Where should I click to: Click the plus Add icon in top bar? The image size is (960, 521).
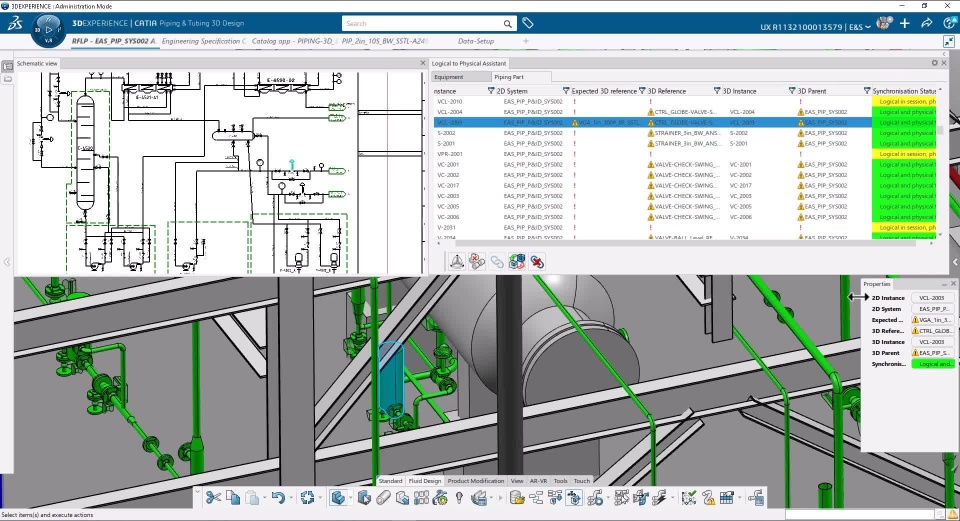905,23
